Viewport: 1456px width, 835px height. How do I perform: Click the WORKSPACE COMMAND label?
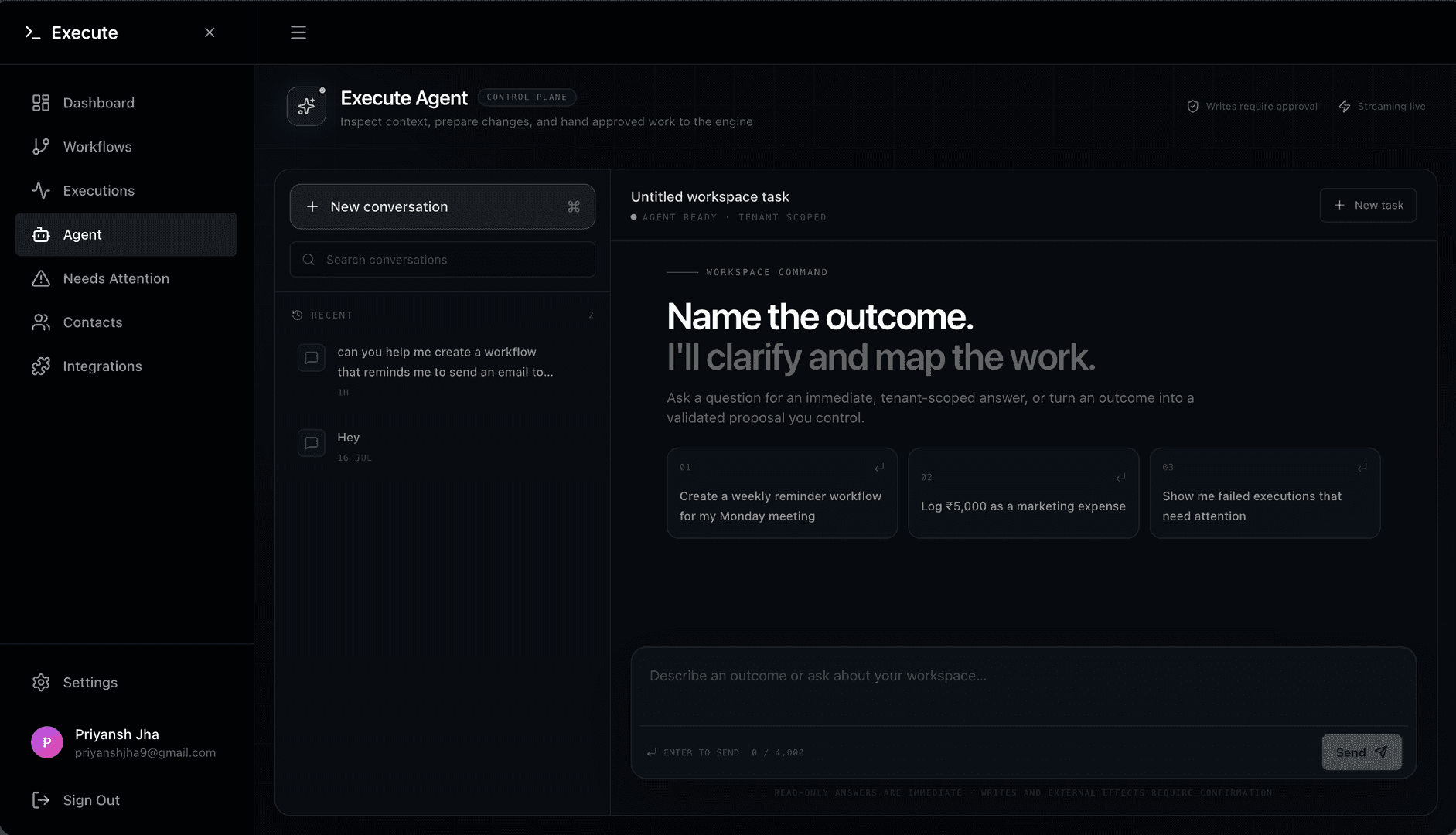pos(766,272)
